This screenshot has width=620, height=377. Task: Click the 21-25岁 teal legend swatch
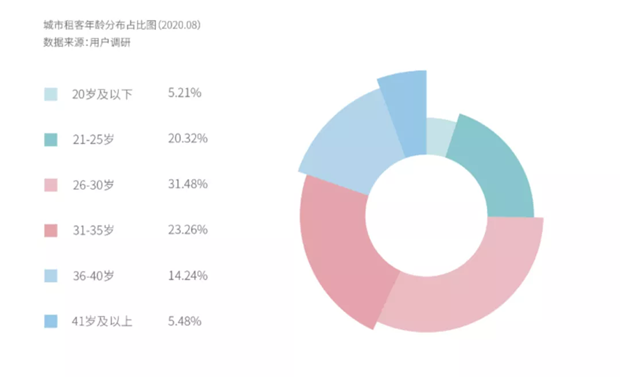pyautogui.click(x=51, y=140)
